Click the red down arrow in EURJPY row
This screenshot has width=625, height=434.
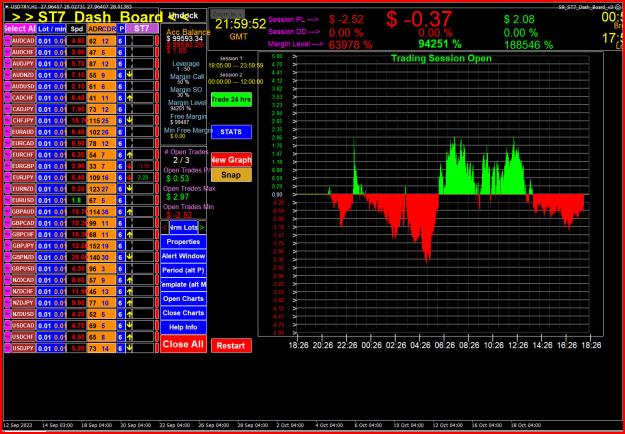click(130, 177)
